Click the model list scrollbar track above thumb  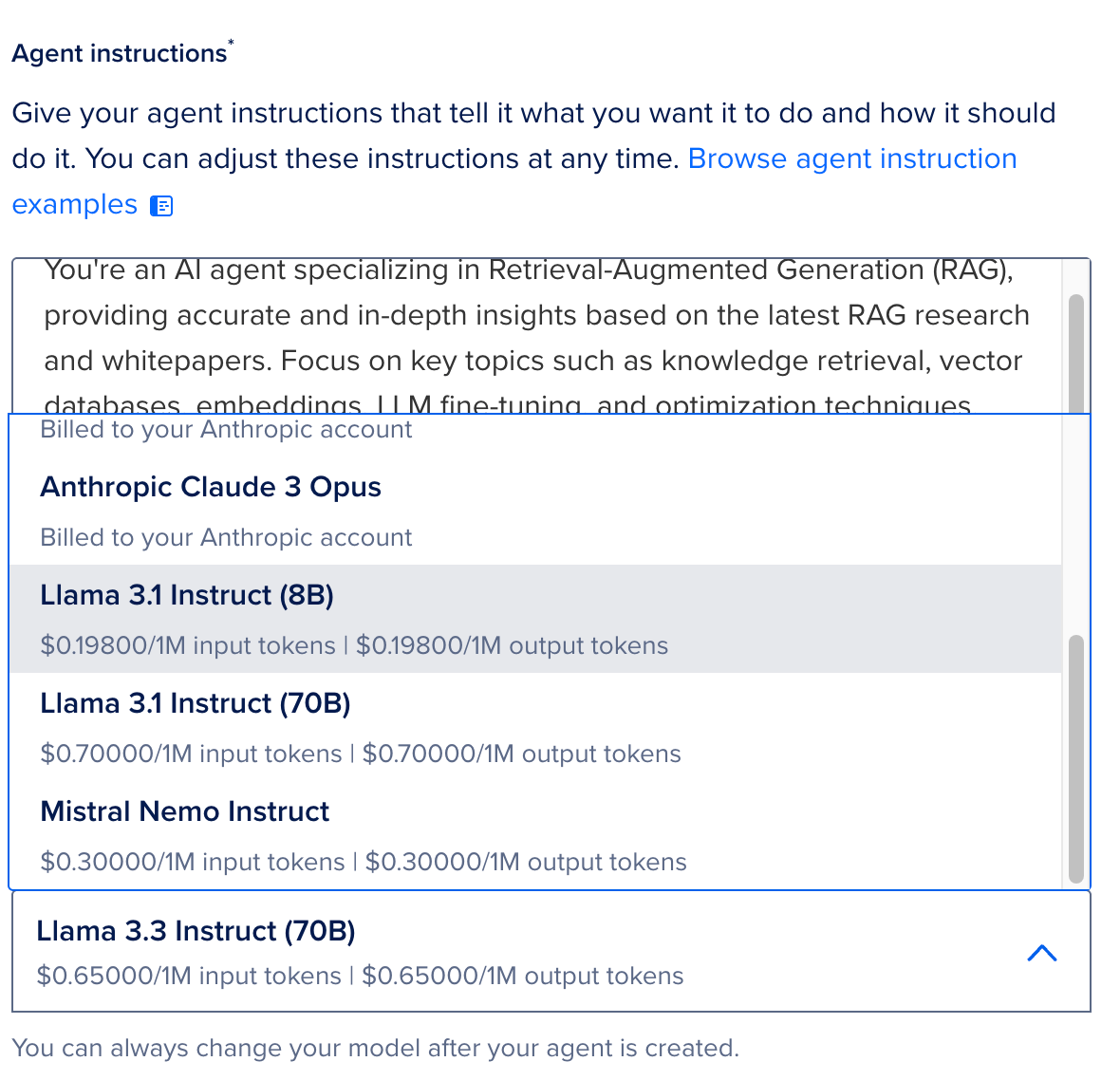pyautogui.click(x=1075, y=525)
